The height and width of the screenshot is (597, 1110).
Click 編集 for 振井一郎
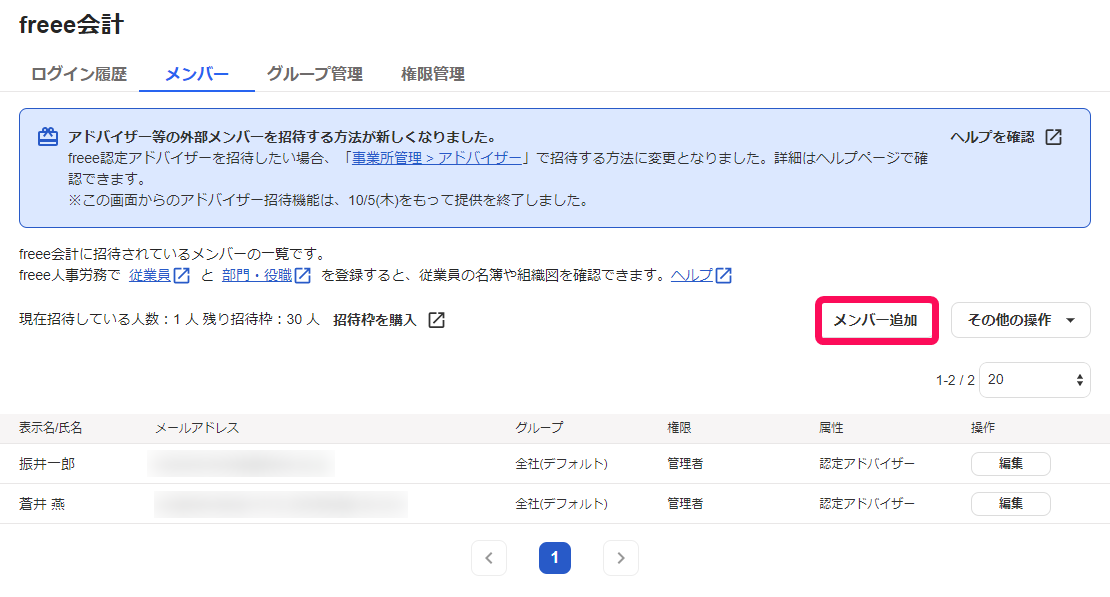click(1010, 464)
